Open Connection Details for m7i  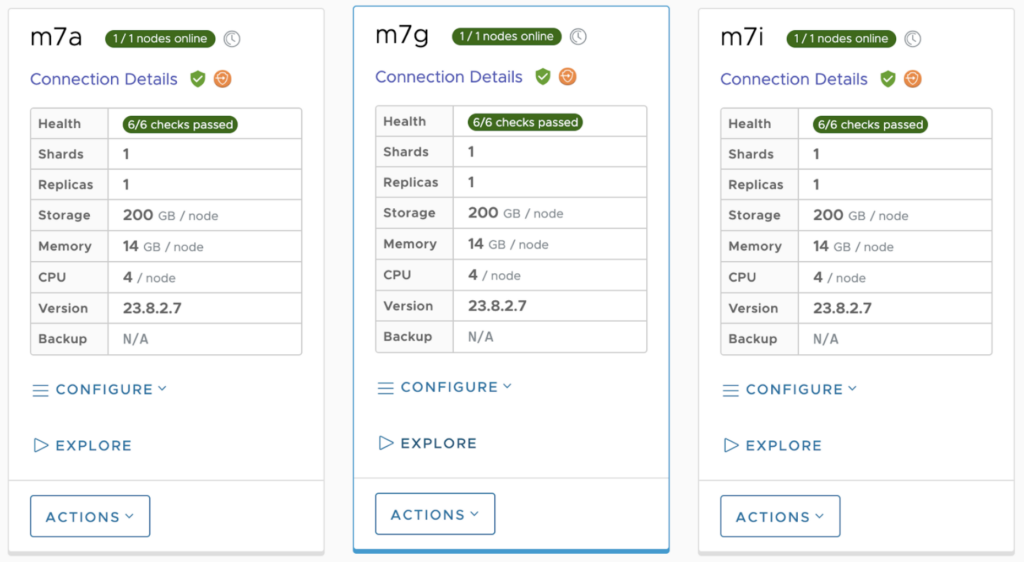pyautogui.click(x=794, y=79)
